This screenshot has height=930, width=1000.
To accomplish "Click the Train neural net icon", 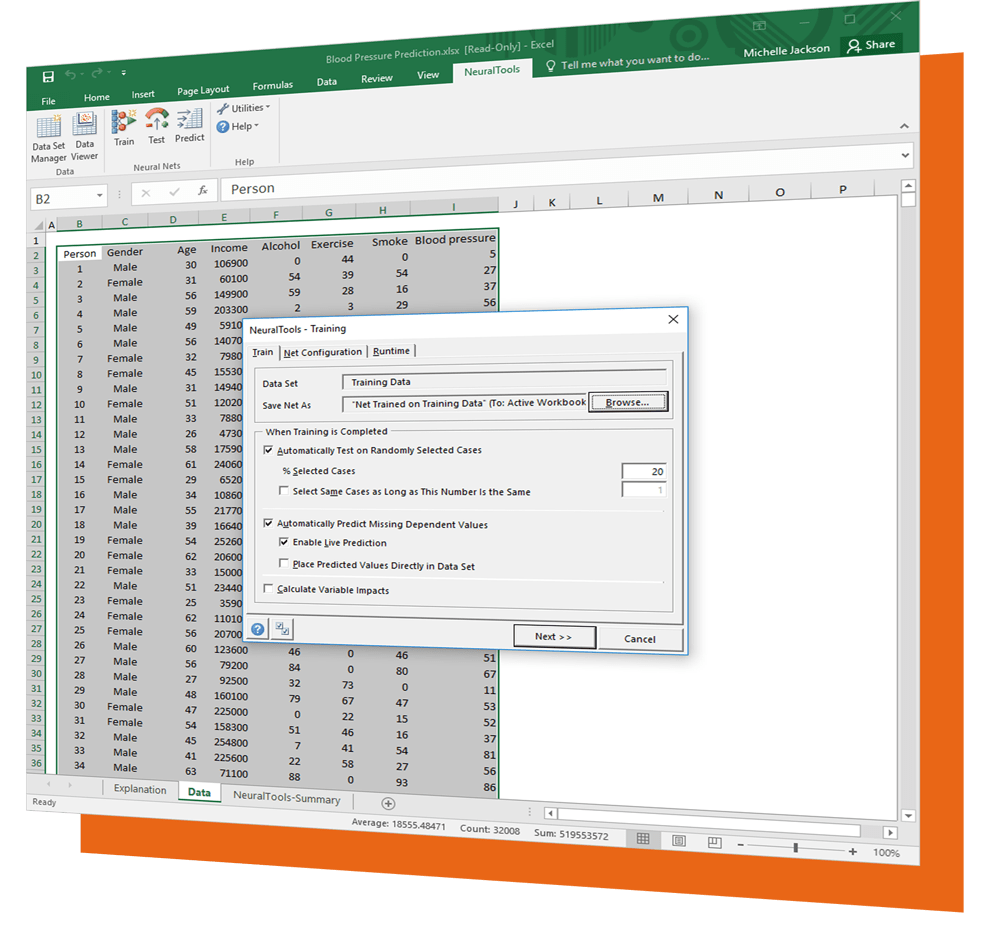I will 124,126.
